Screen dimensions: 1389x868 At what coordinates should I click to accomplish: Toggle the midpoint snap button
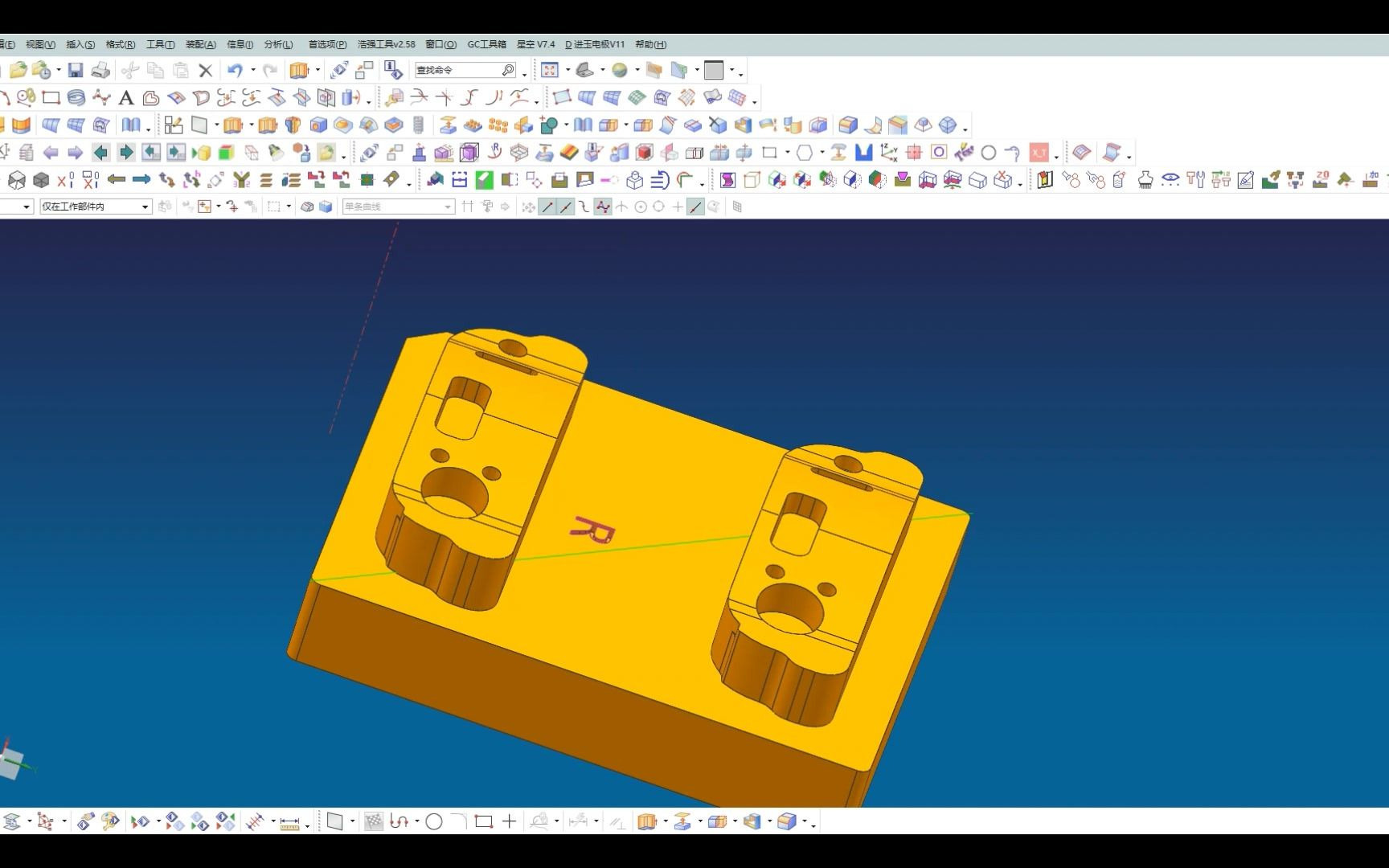pos(566,207)
